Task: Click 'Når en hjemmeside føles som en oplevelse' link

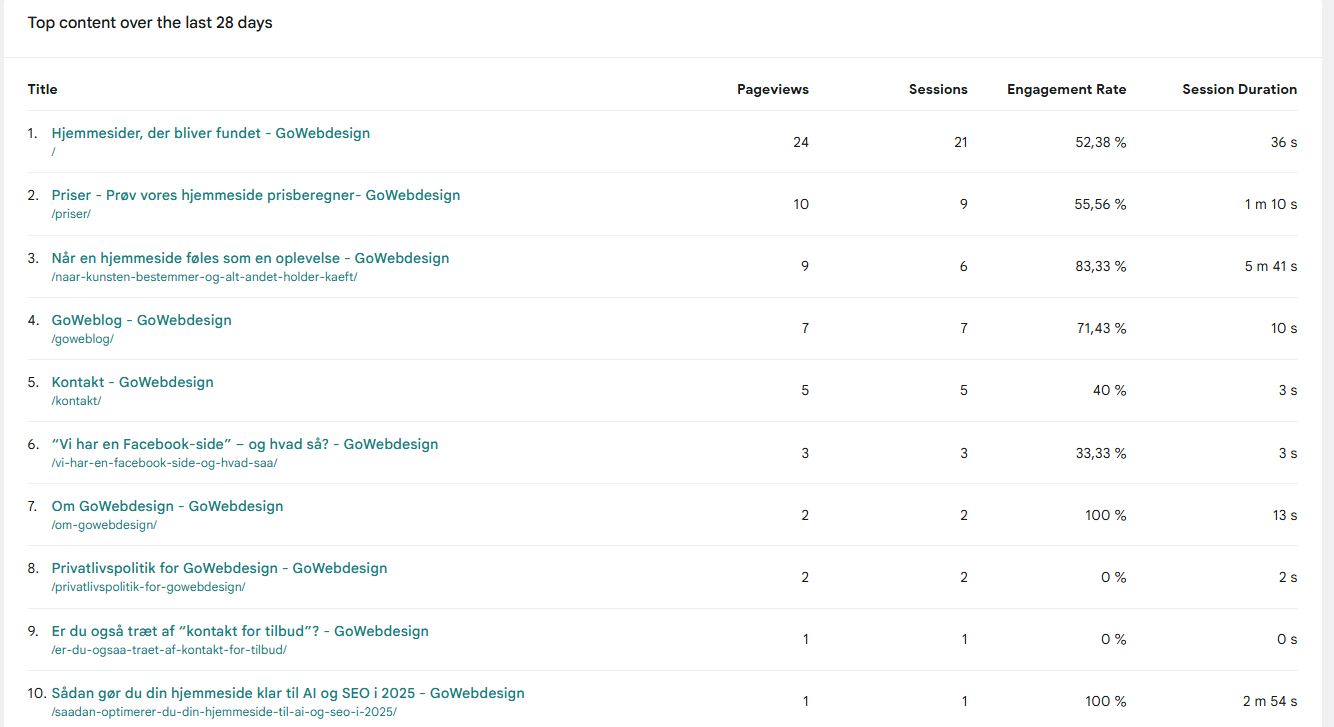Action: point(250,258)
